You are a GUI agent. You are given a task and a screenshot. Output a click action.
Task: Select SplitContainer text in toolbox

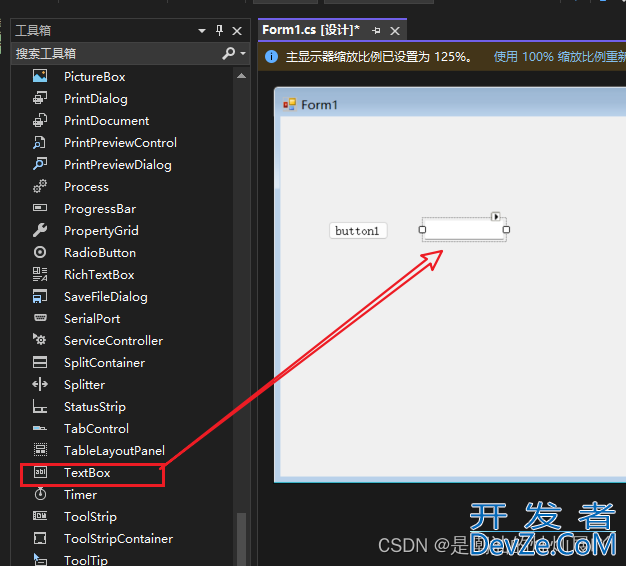click(x=104, y=362)
